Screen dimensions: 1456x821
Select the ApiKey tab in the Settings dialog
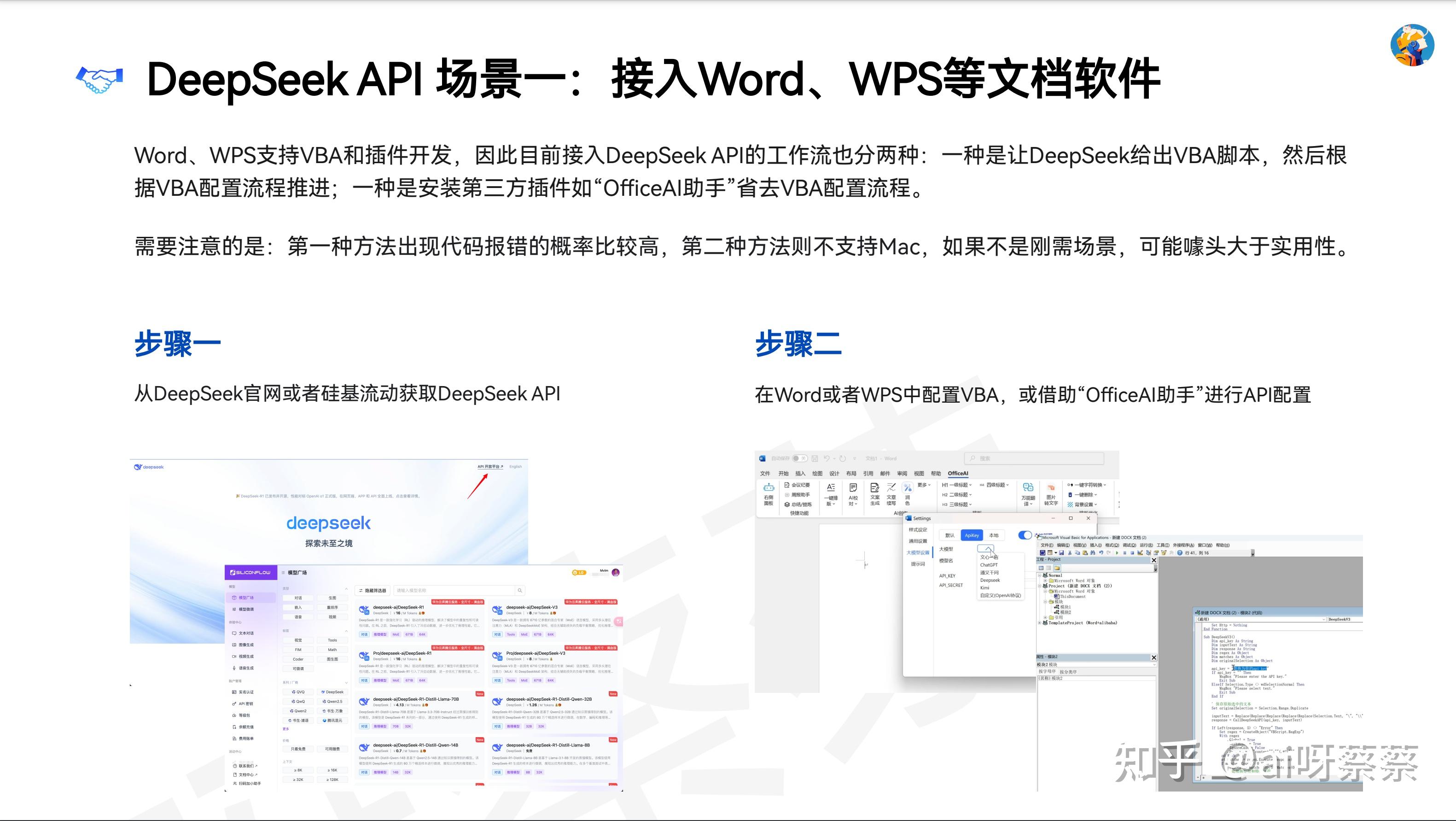pos(972,536)
